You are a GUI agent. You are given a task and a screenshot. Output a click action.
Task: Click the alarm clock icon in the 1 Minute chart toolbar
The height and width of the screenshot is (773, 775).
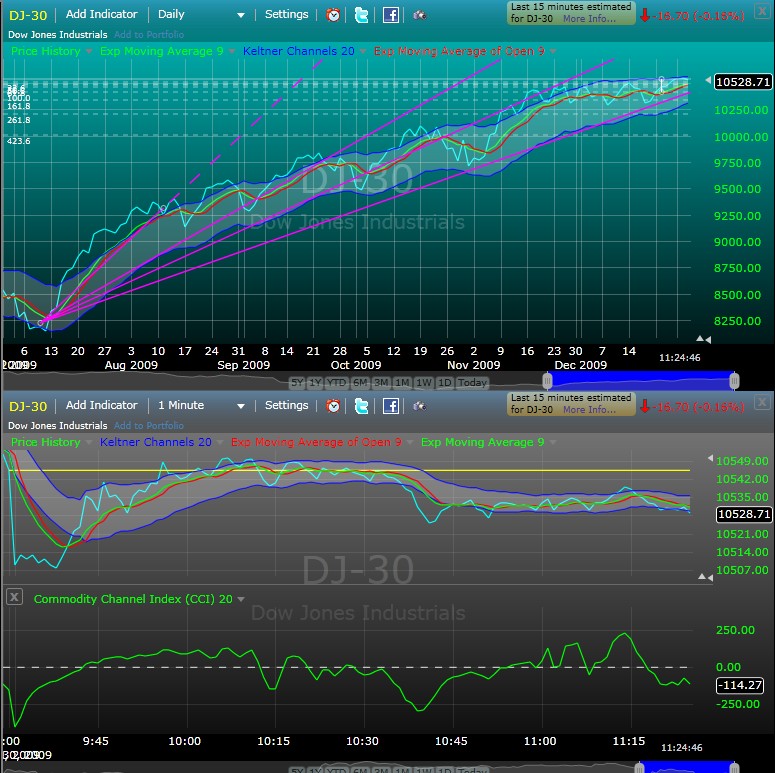point(333,406)
